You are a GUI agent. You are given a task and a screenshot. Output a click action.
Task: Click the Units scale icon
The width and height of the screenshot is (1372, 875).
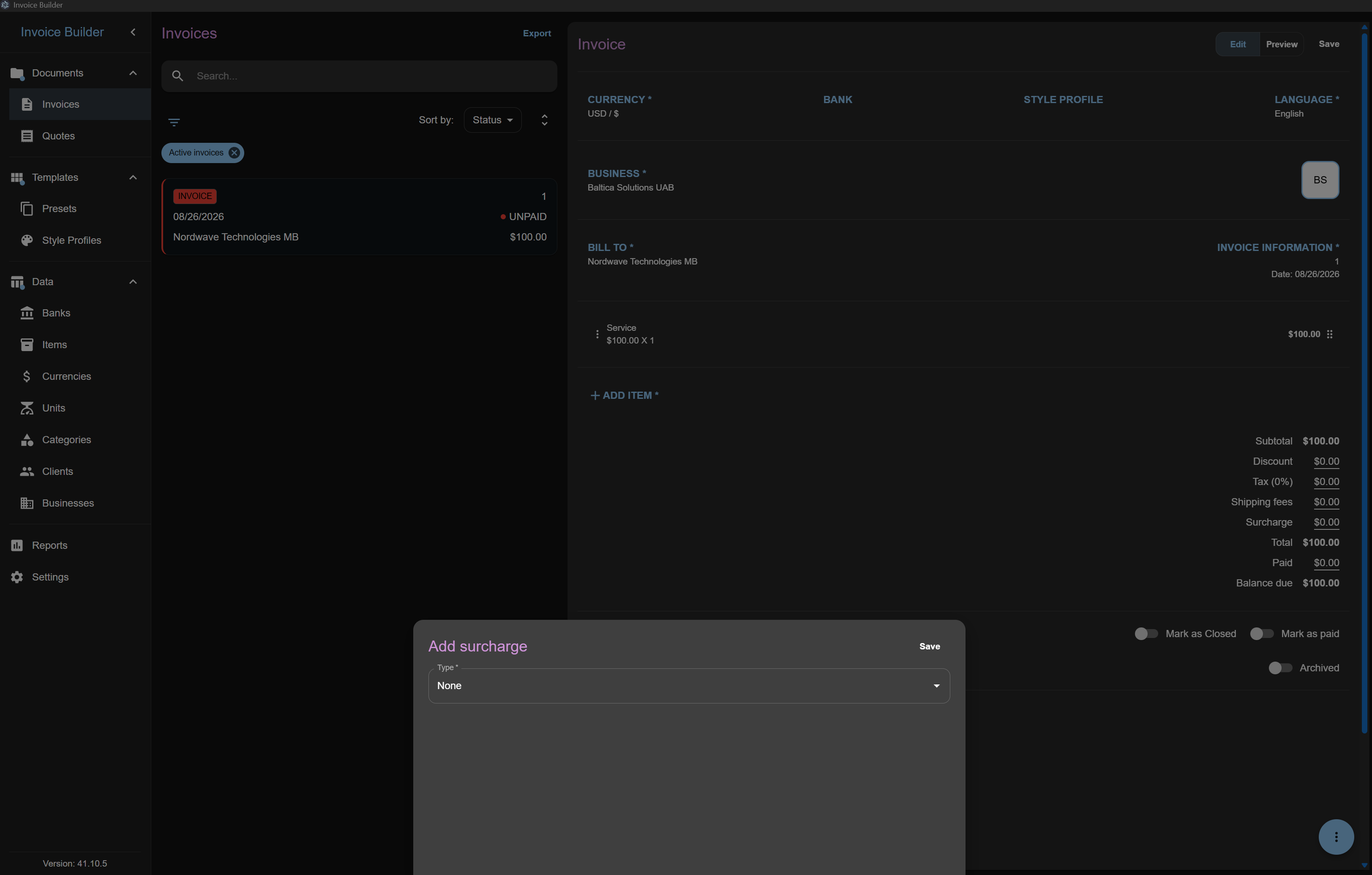(27, 408)
